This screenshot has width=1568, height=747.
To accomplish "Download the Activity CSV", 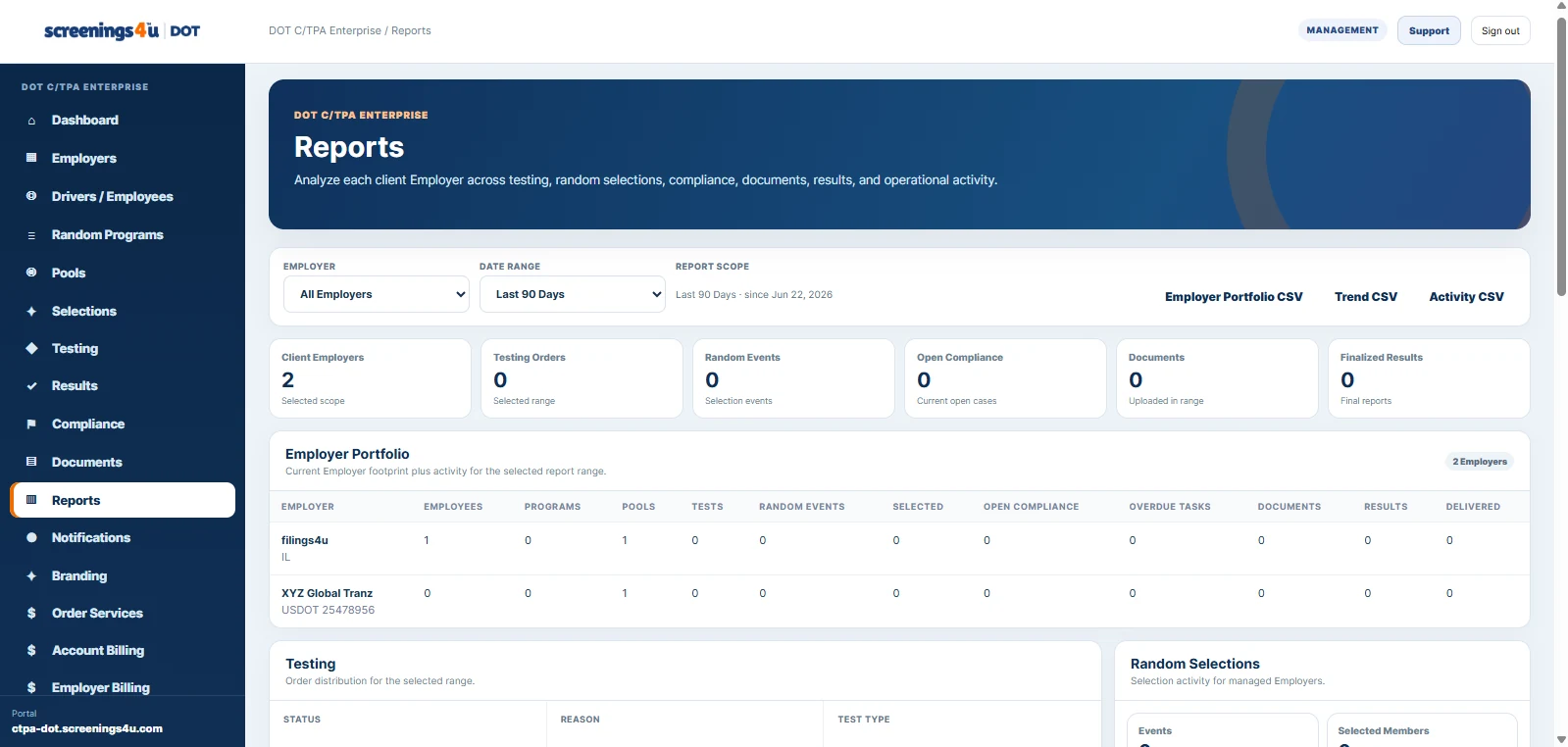I will [1466, 296].
